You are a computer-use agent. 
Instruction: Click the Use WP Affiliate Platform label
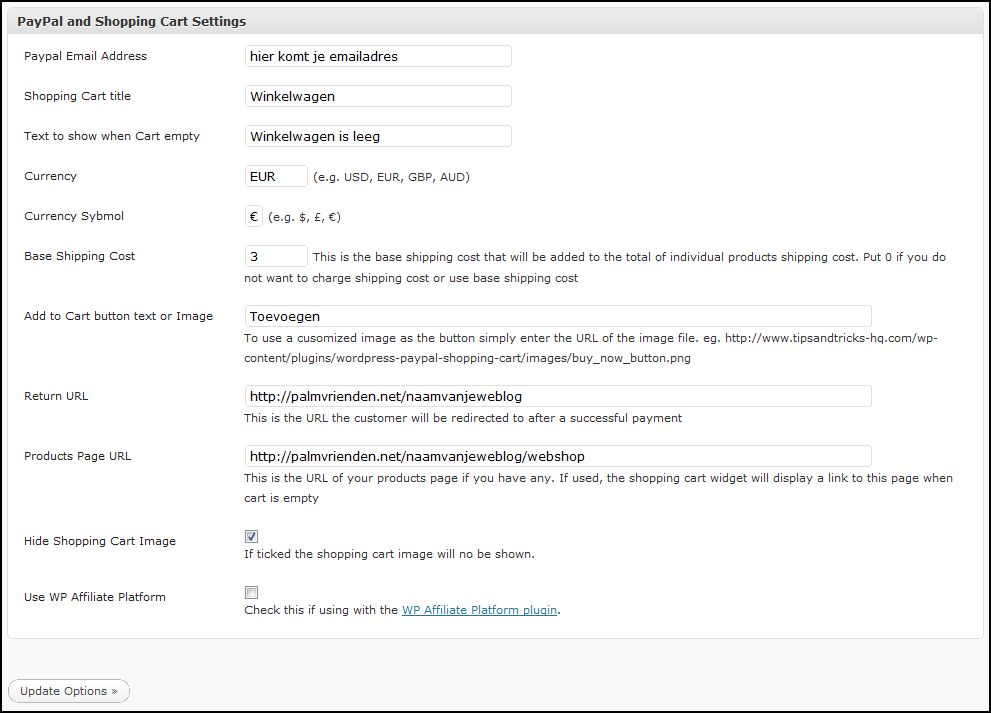pos(95,597)
